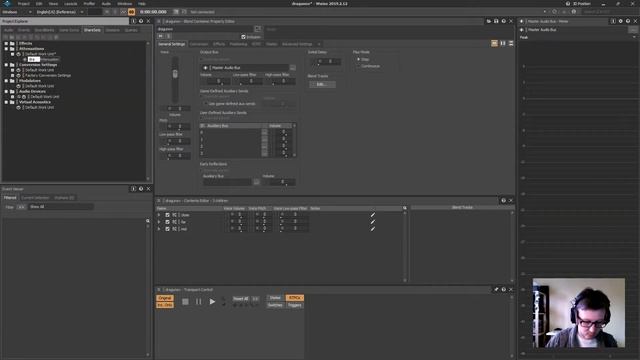Click the 3D Position icon in title bar

pyautogui.click(x=568, y=3)
